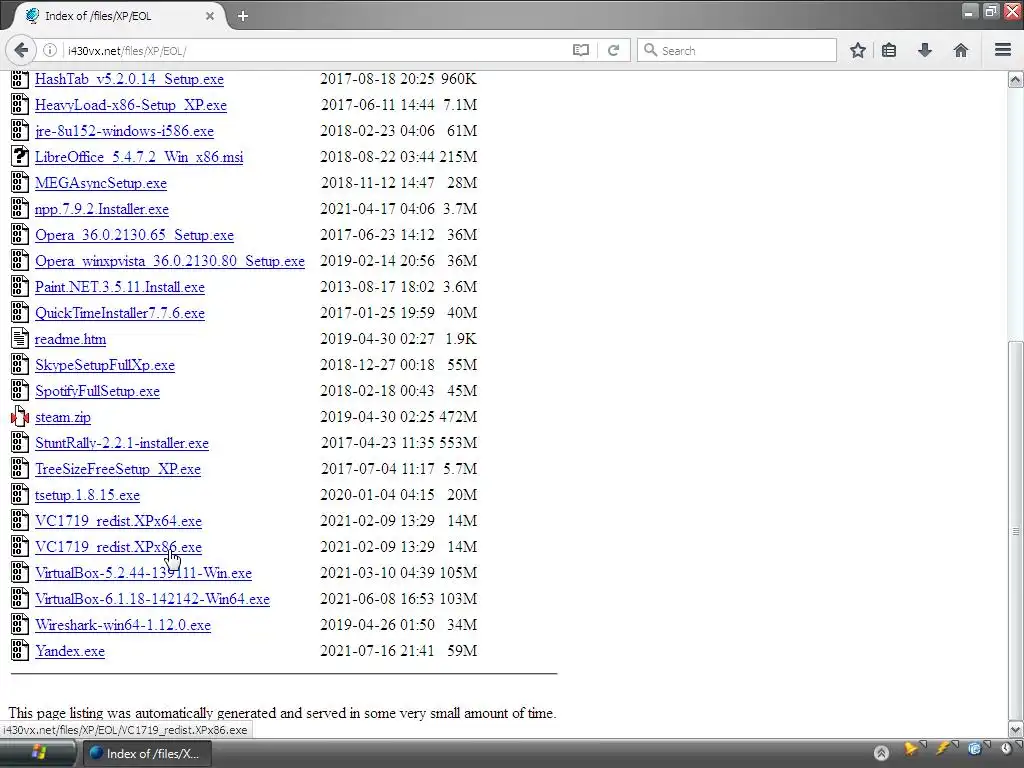Viewport: 1024px width, 768px height.
Task: Open the hamburger menu
Action: (1003, 50)
